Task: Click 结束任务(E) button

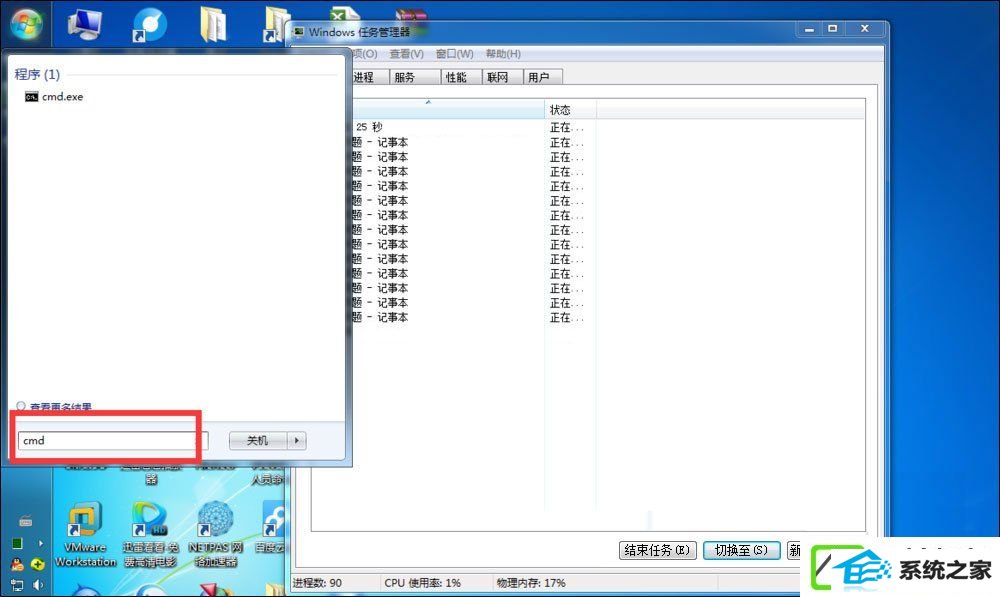Action: pyautogui.click(x=658, y=550)
